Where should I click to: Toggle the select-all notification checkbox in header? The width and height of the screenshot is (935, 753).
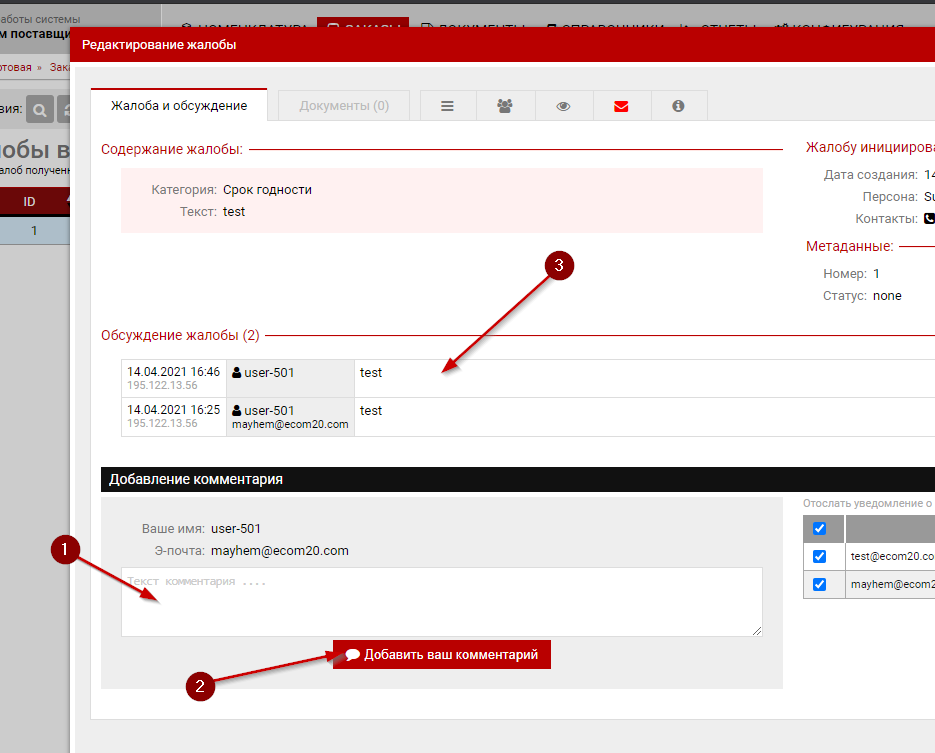(820, 529)
